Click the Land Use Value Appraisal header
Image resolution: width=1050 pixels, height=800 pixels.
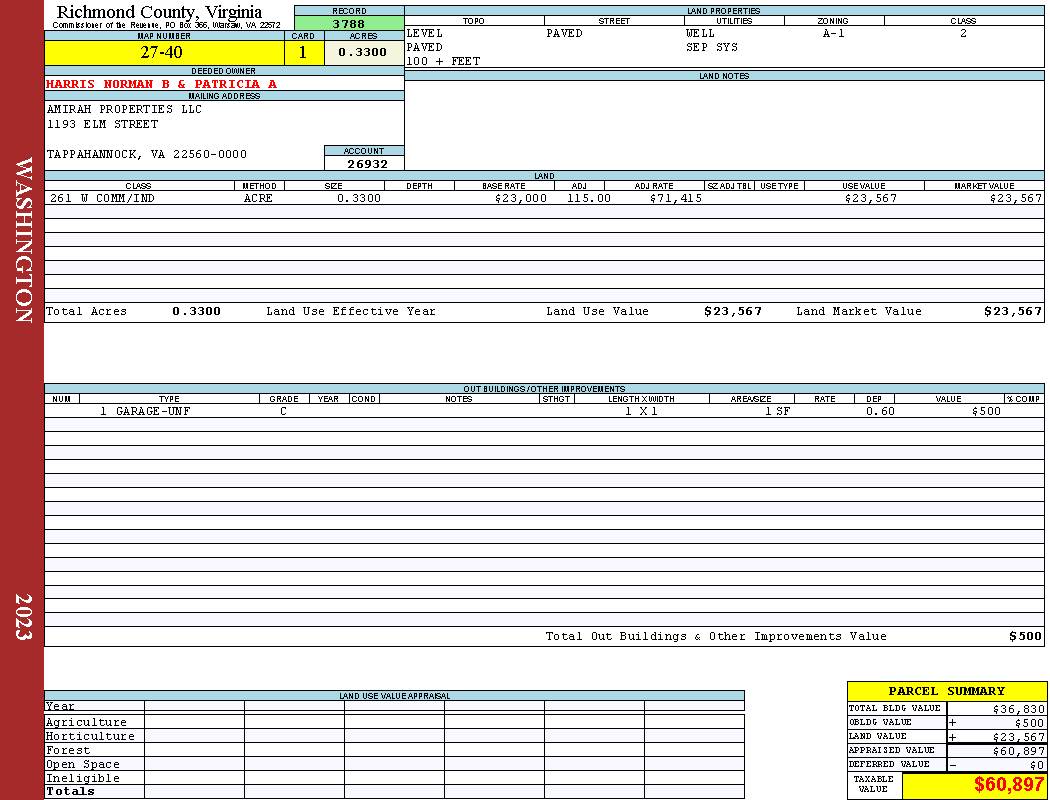(394, 696)
